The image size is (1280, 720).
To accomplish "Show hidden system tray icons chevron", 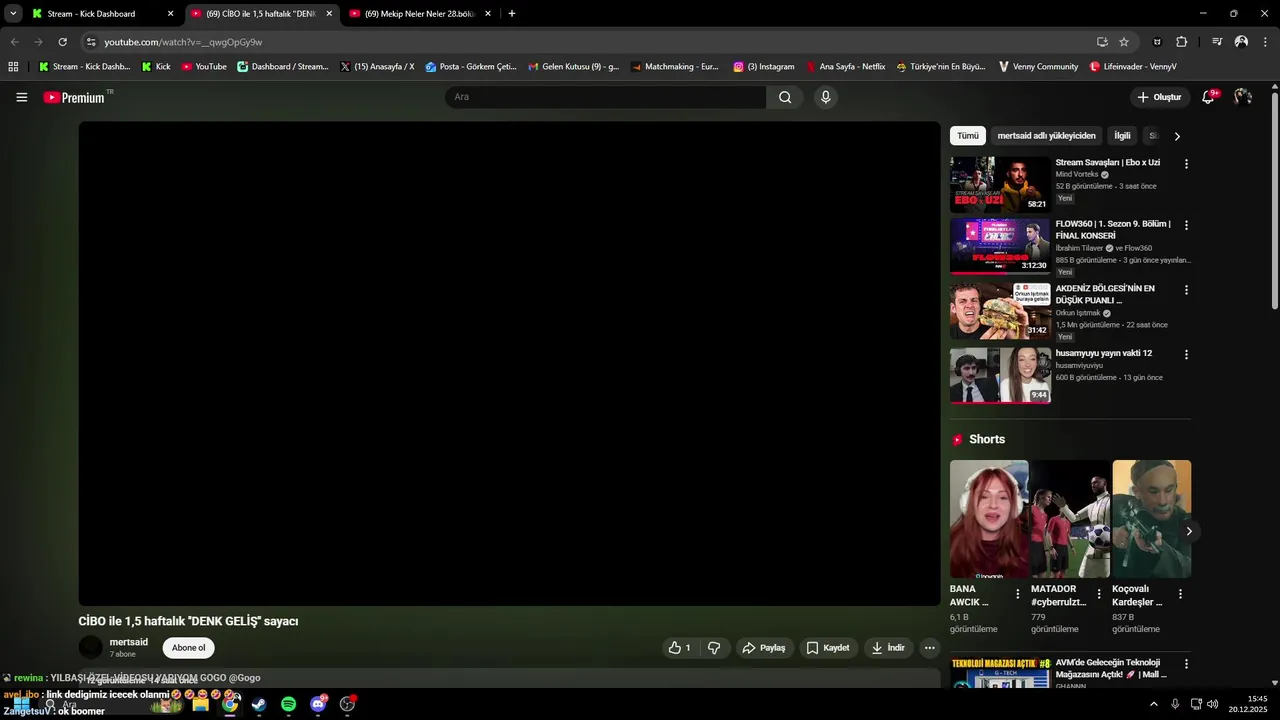I will pos(1154,704).
